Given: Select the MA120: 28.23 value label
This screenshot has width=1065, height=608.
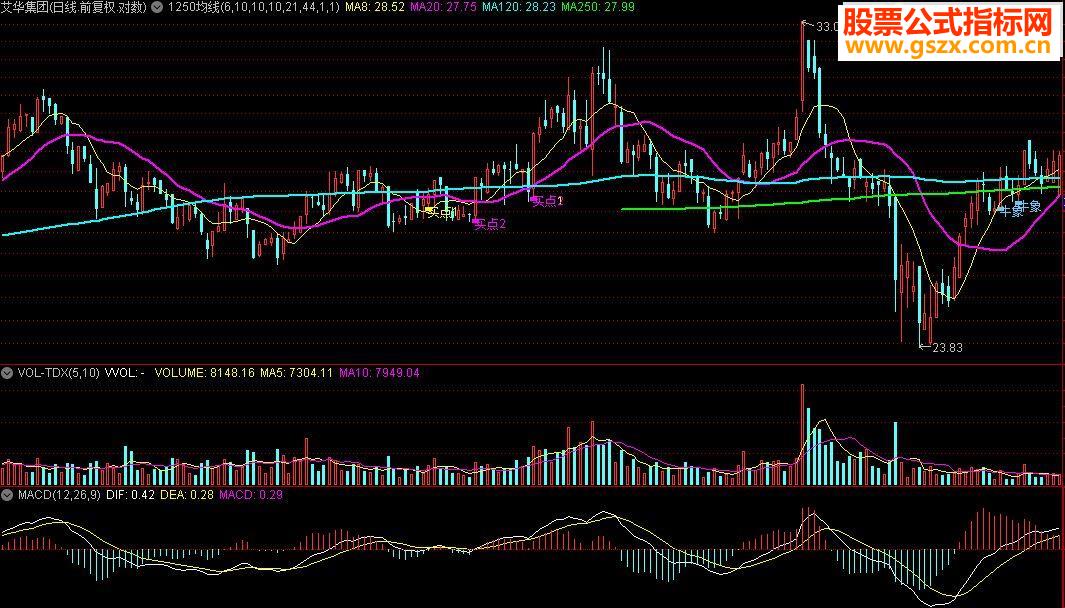Looking at the screenshot, I should [519, 7].
